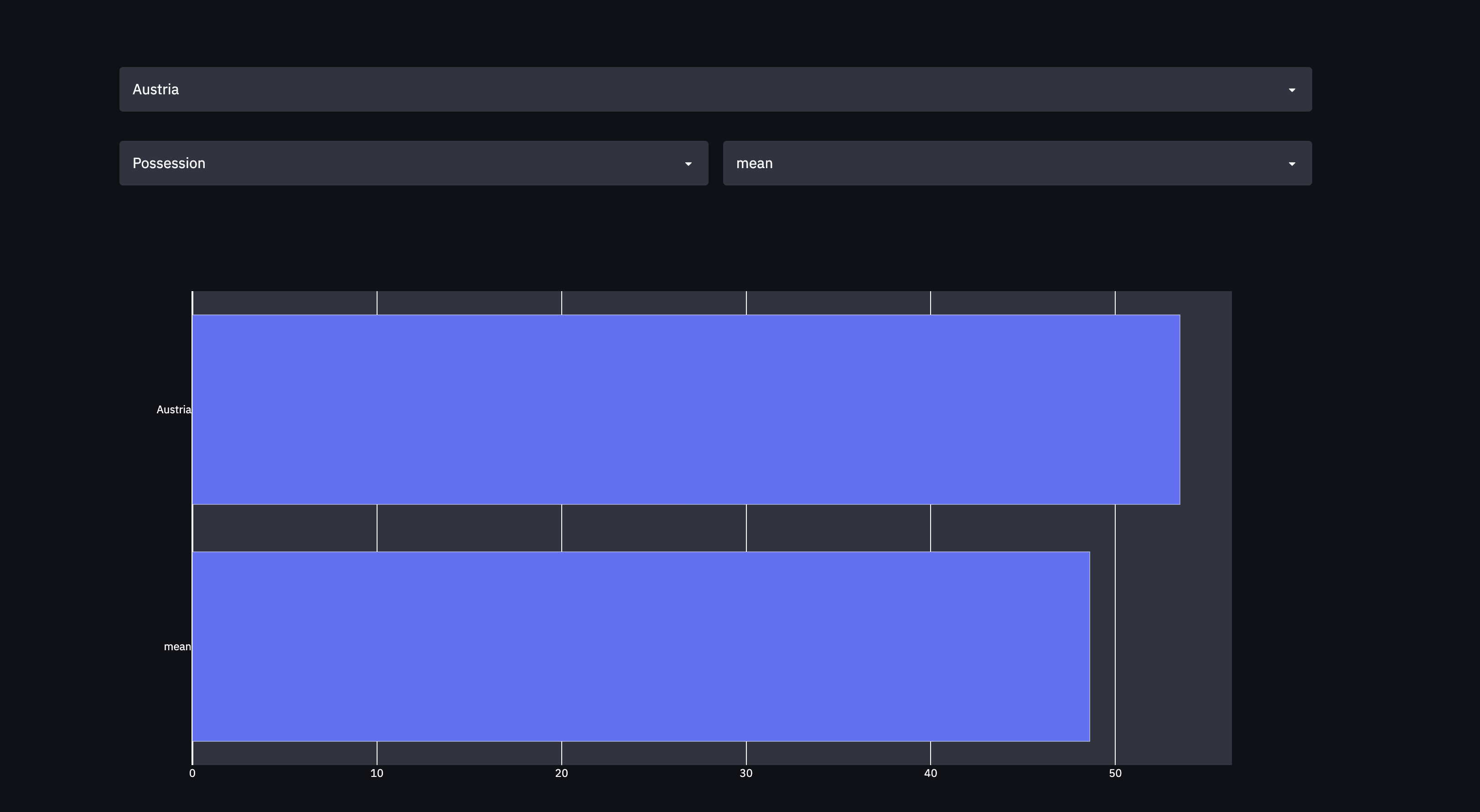
Task: Click the gap between the two bars
Action: coord(655,528)
